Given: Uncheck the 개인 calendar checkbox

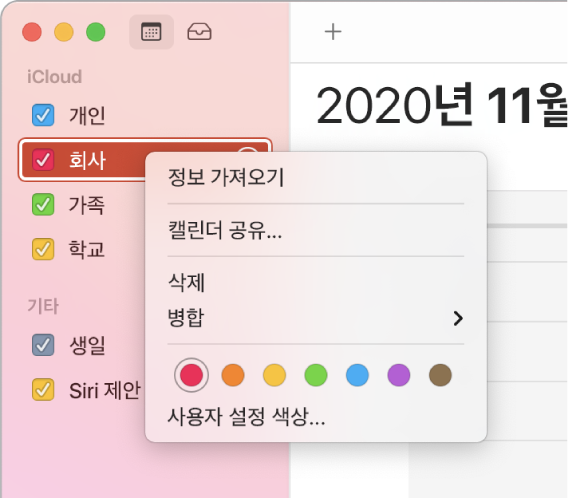Looking at the screenshot, I should click(43, 115).
